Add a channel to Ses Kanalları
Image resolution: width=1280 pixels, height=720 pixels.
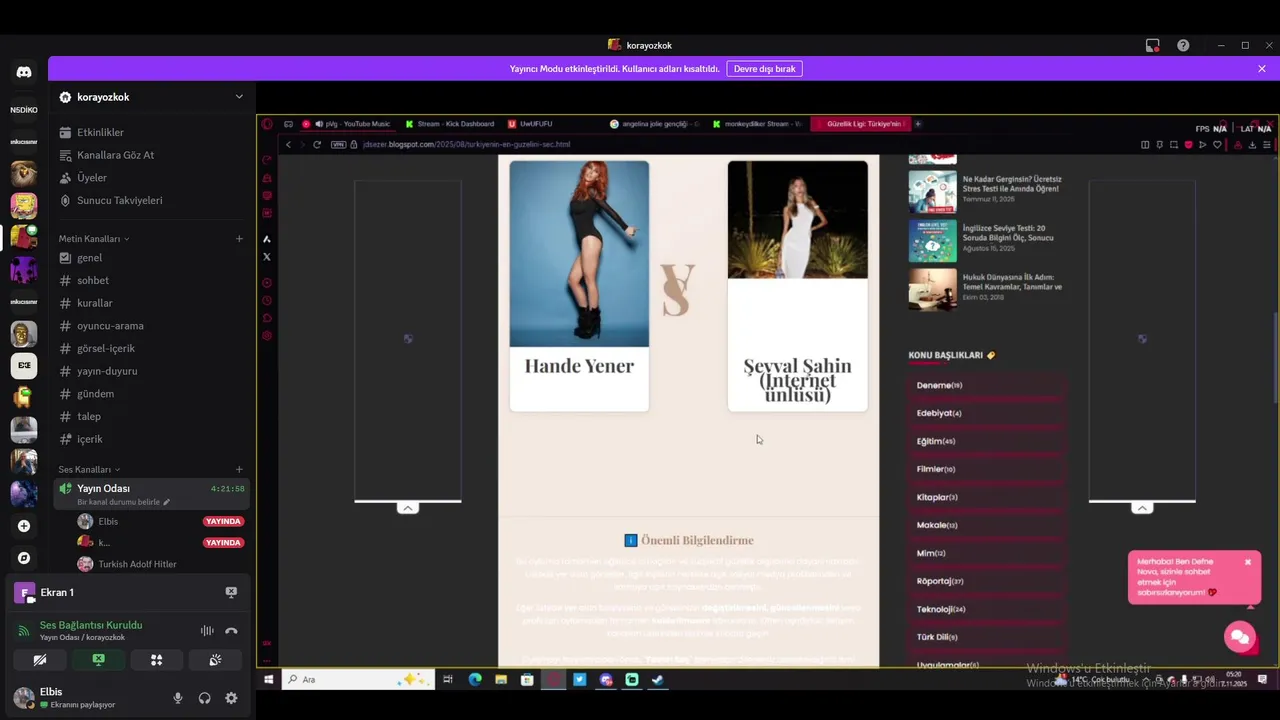(239, 469)
